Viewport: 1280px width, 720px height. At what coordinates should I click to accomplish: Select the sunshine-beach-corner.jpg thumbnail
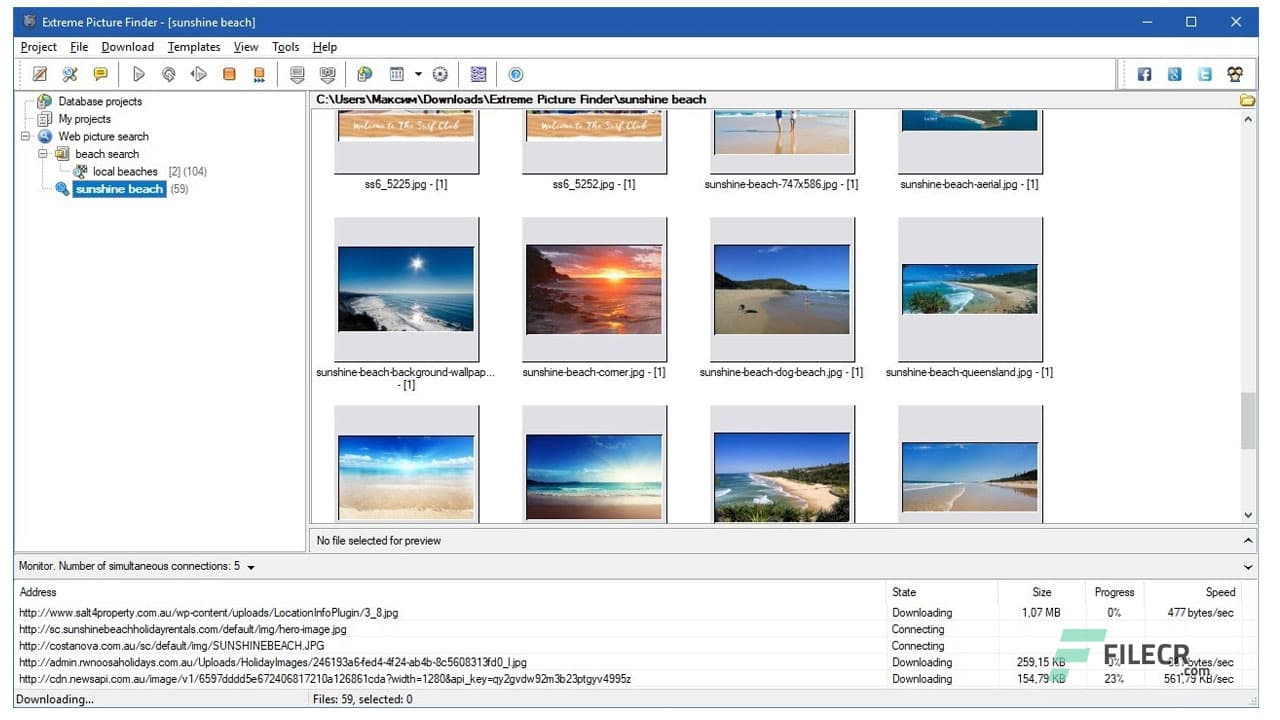[x=594, y=289]
